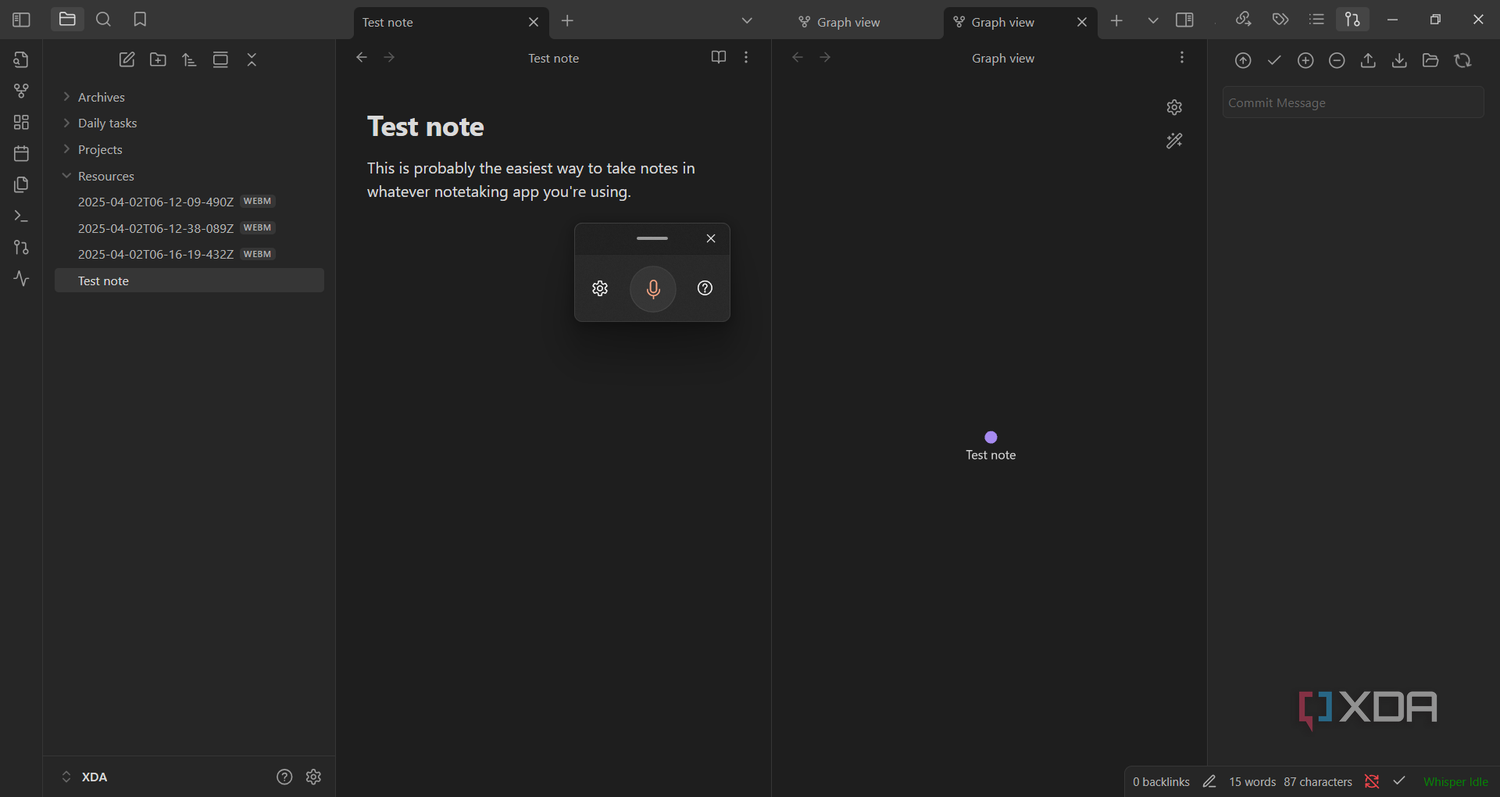The image size is (1500, 797).
Task: Start recording with the microphone button
Action: click(x=653, y=289)
